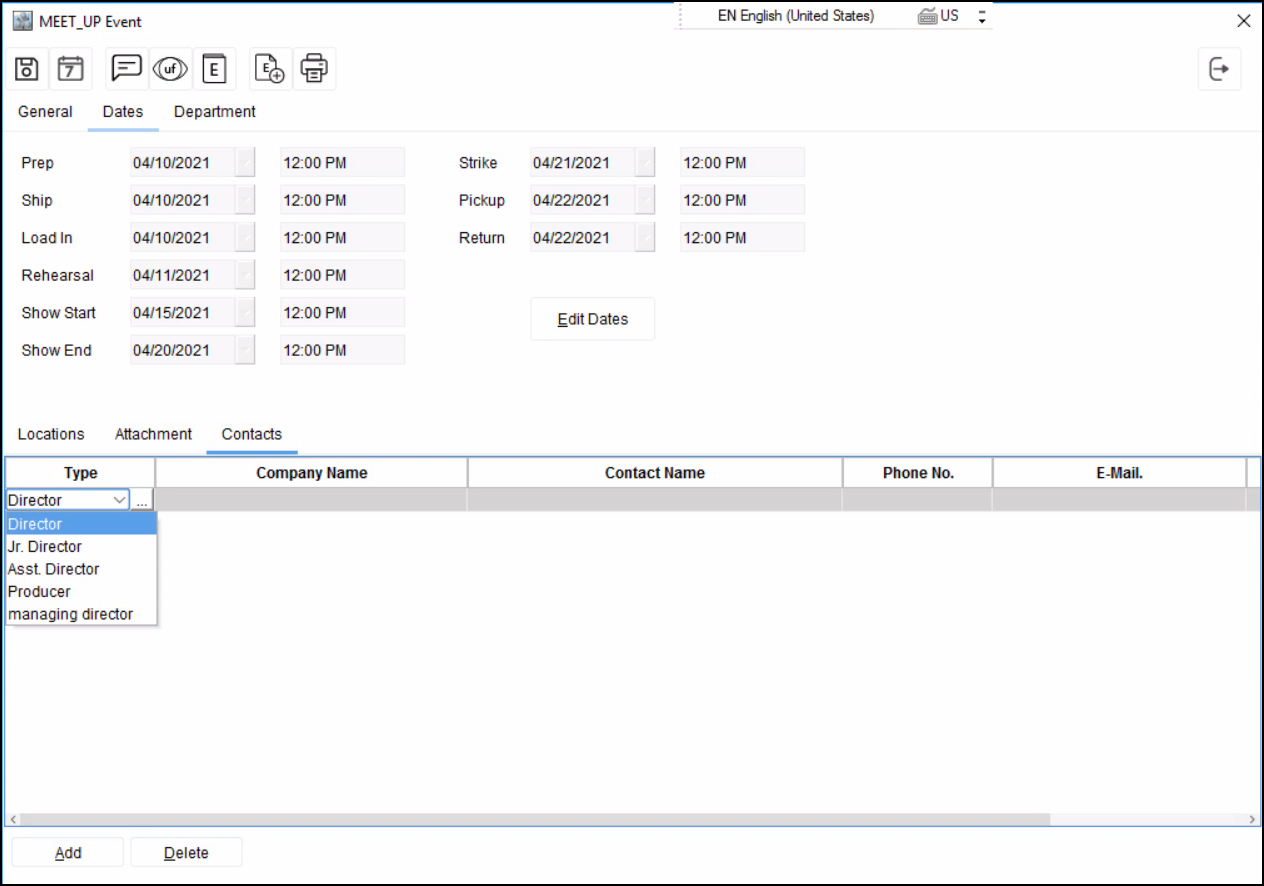1264x886 pixels.
Task: Click the save floppy disk icon
Action: point(28,69)
